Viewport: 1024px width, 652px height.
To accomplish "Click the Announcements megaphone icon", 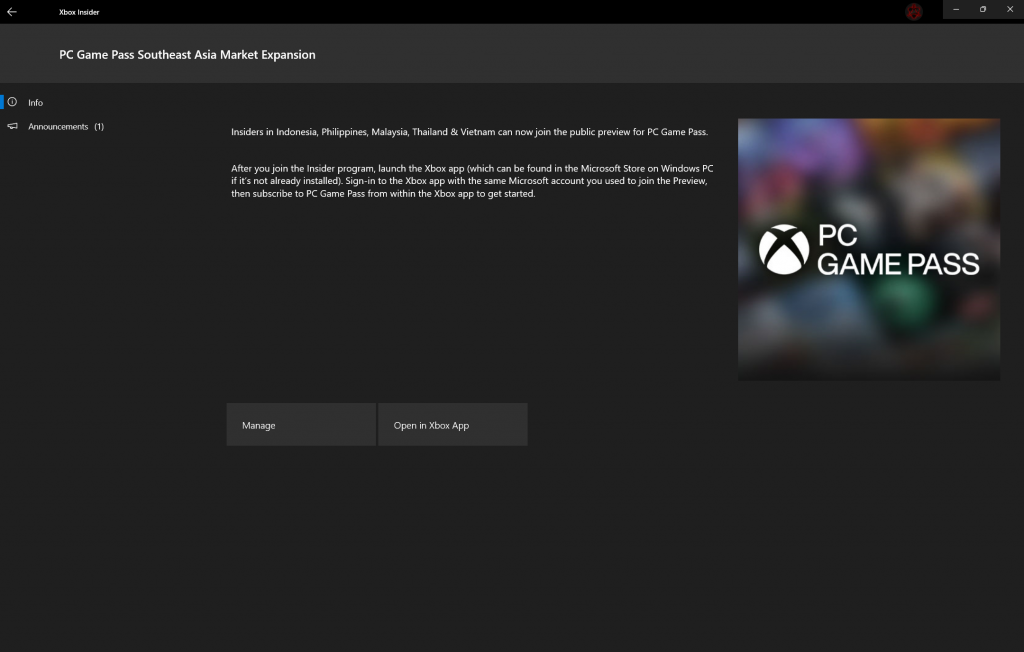I will pyautogui.click(x=13, y=127).
